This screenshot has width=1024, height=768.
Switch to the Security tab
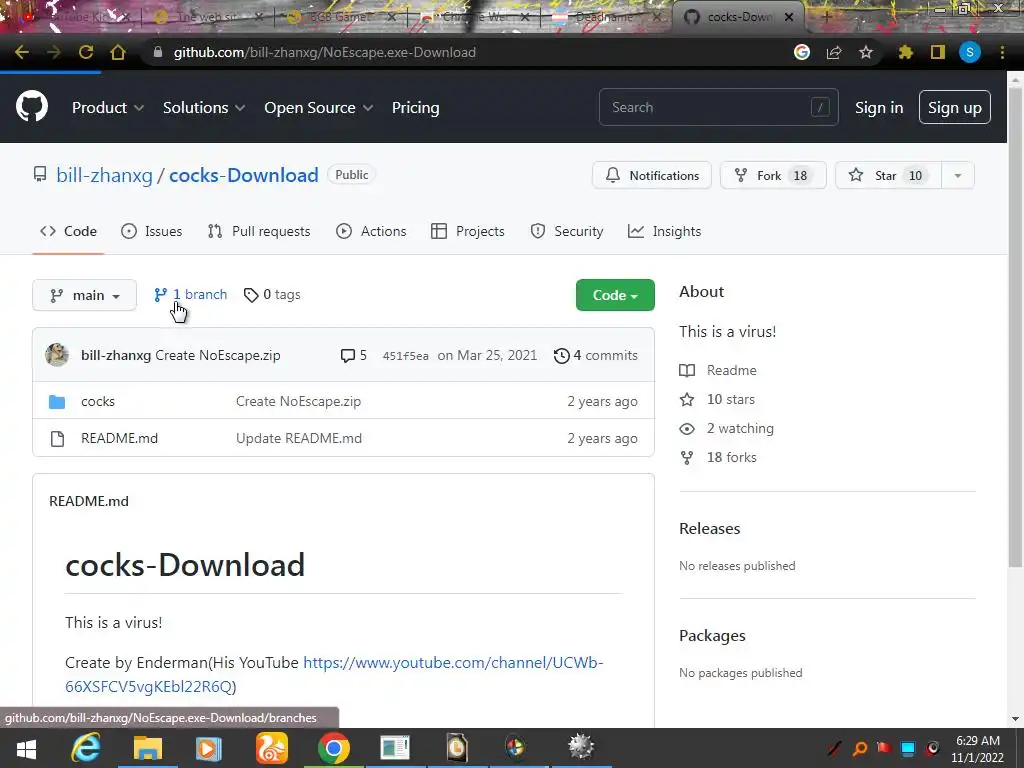566,231
